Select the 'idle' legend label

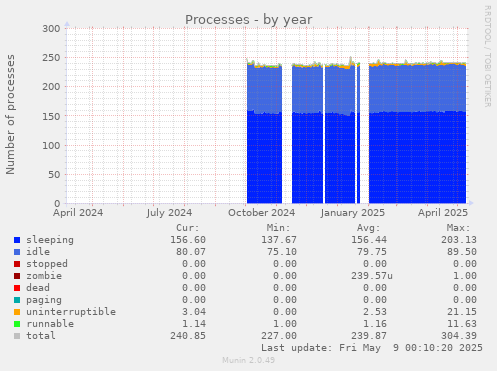pos(38,252)
